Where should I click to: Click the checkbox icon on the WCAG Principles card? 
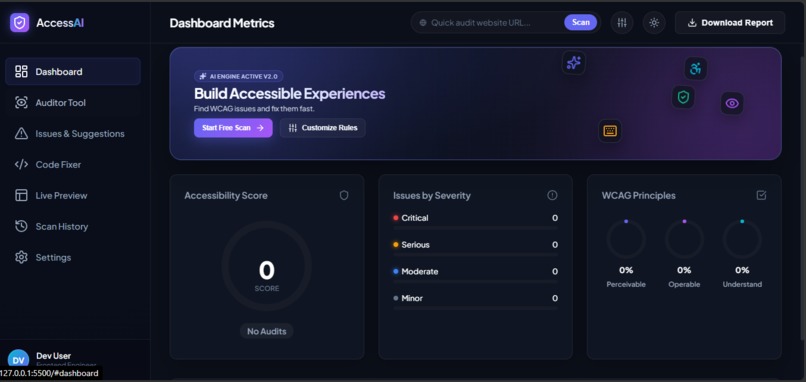click(x=761, y=195)
